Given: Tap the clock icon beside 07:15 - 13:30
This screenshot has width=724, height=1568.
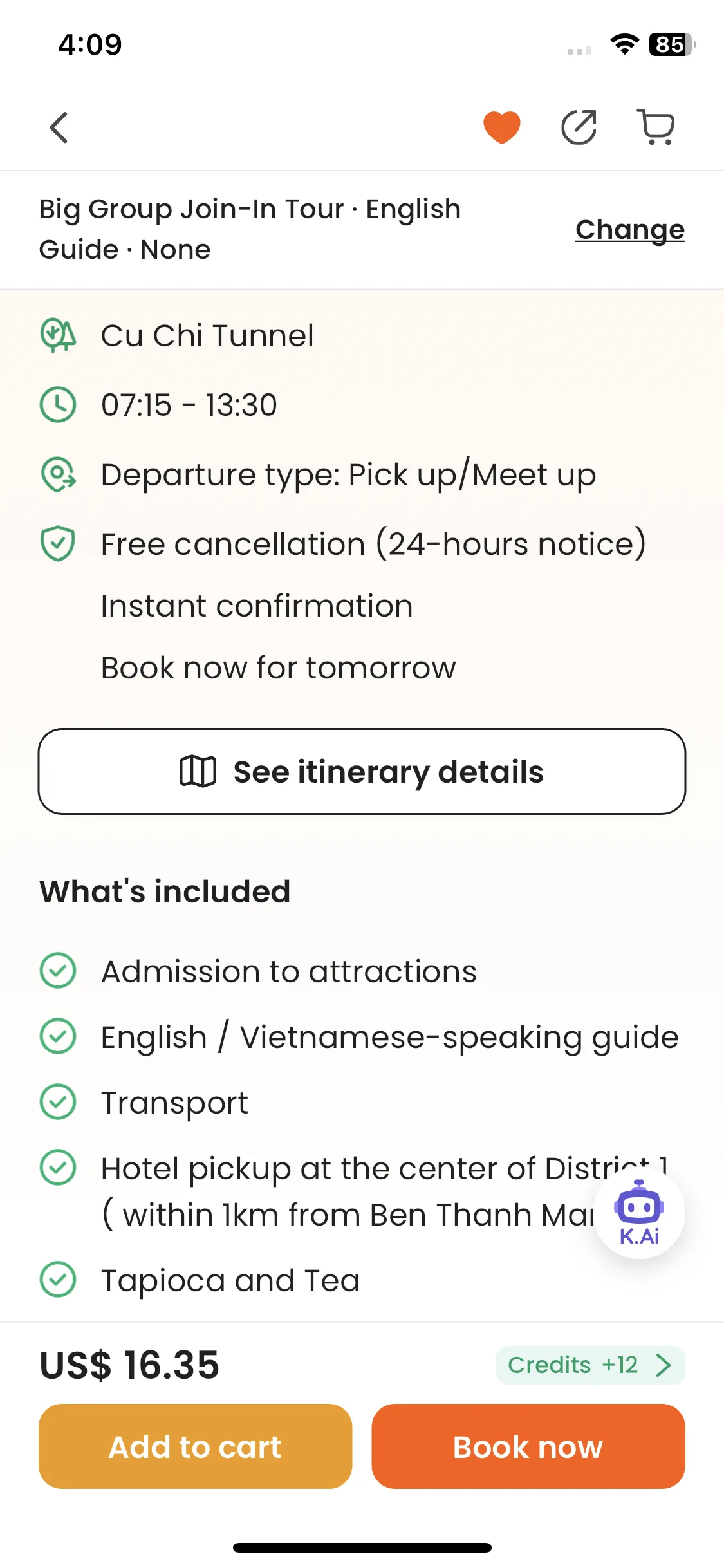Looking at the screenshot, I should click(58, 405).
